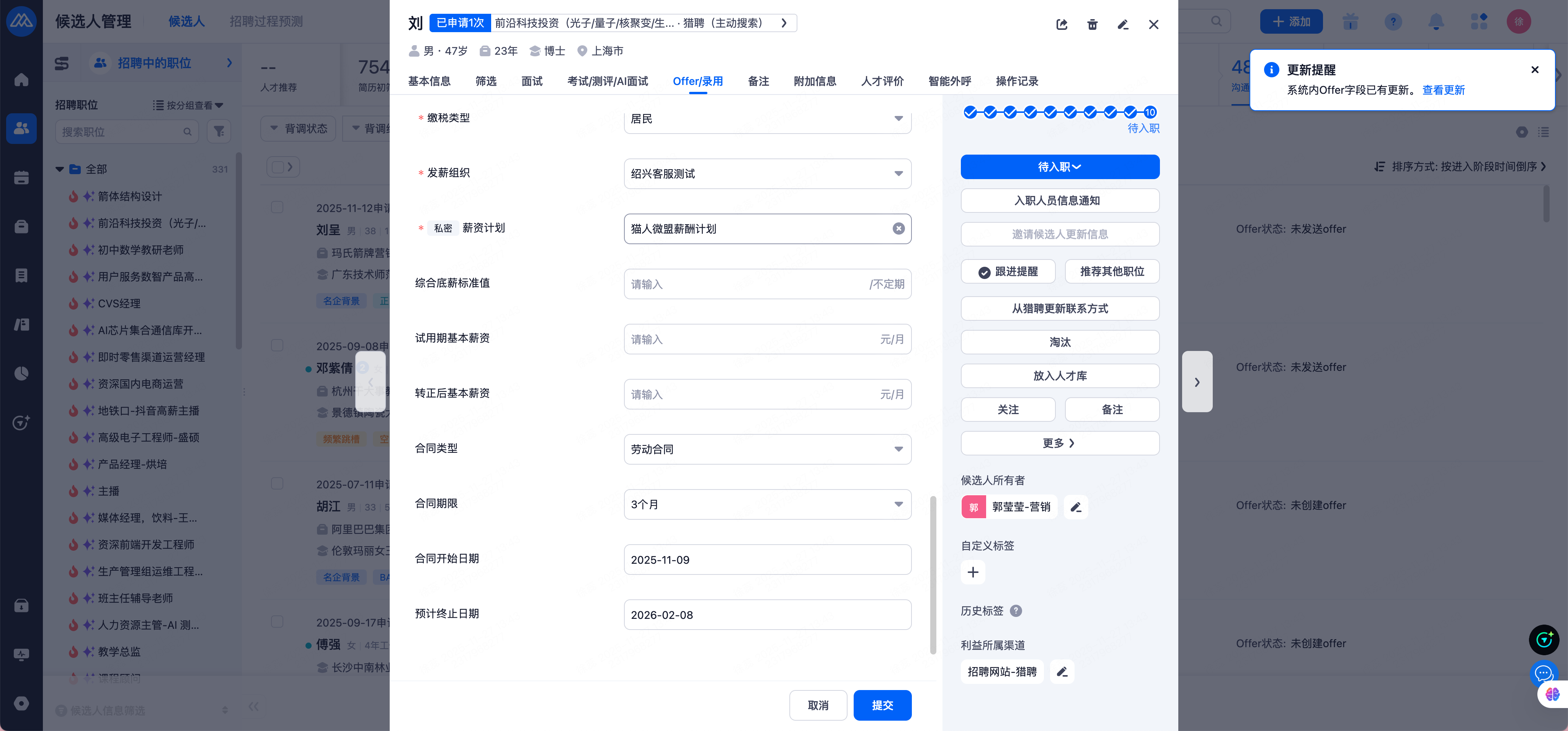Toggle the 跟进提醒 check button
This screenshot has width=1568, height=731.
1008,271
